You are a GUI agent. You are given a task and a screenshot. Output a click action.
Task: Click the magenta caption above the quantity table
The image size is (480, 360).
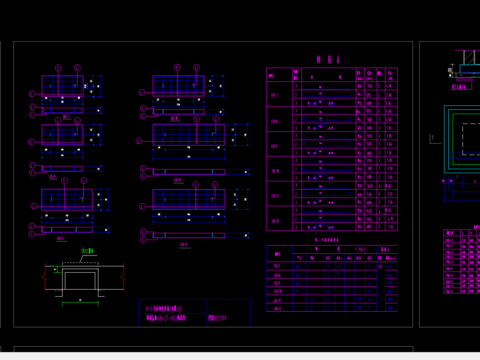(327, 240)
